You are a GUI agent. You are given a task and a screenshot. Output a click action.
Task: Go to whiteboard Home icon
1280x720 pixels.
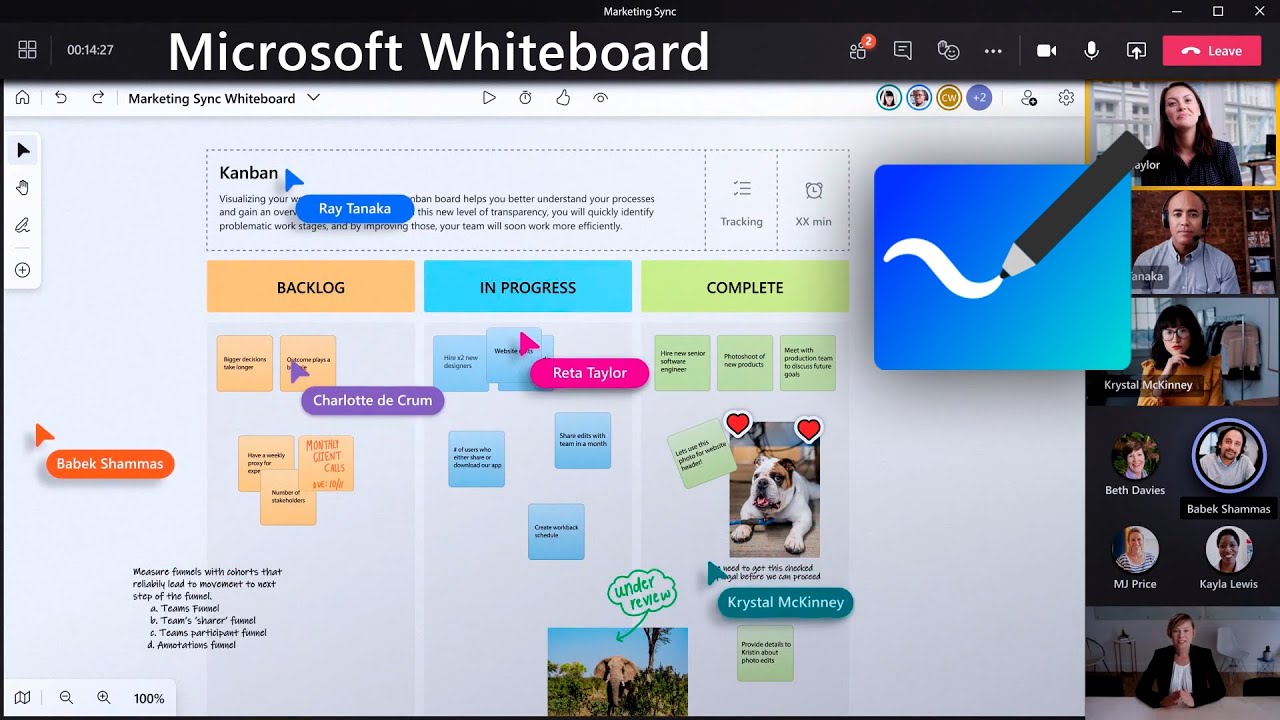click(x=22, y=98)
